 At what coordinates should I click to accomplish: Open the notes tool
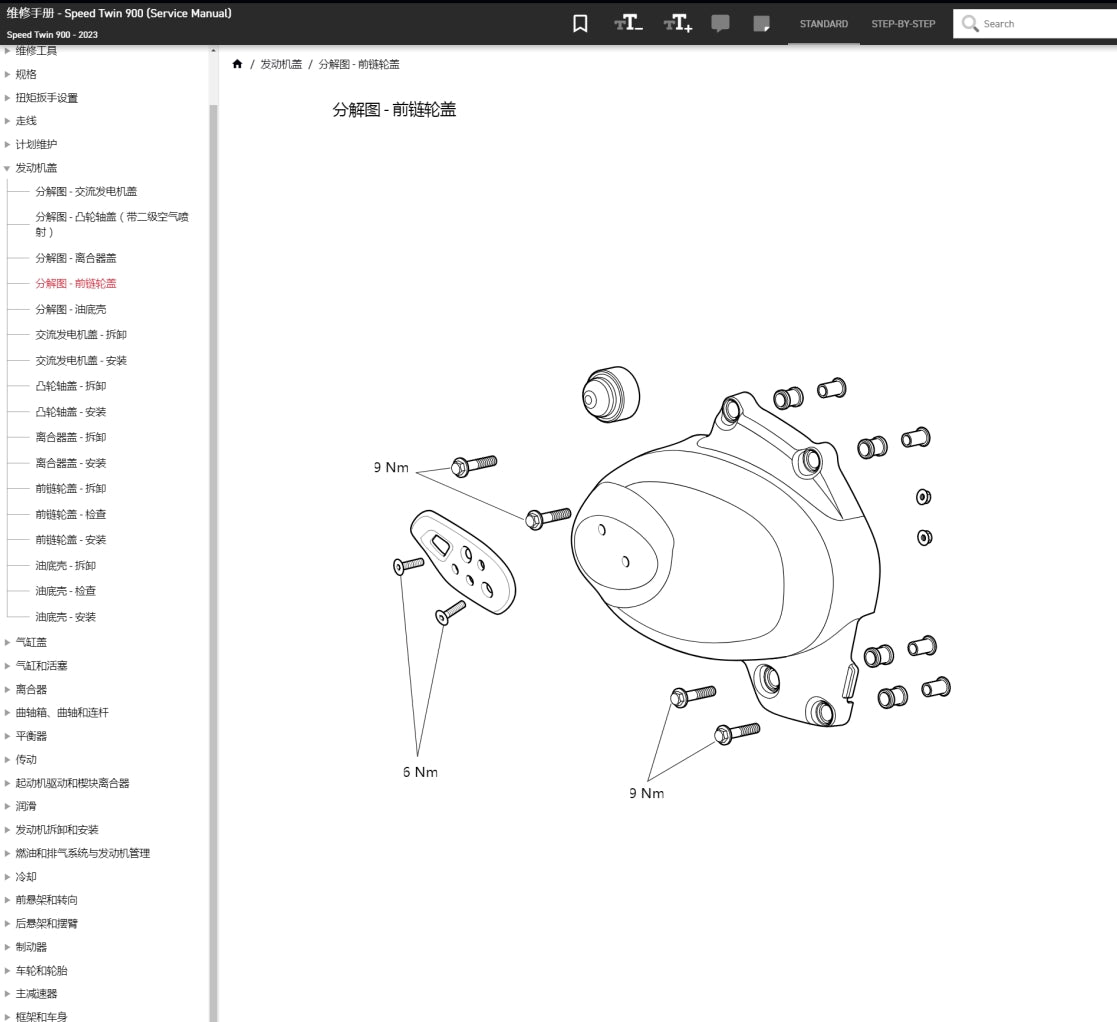pyautogui.click(x=760, y=23)
